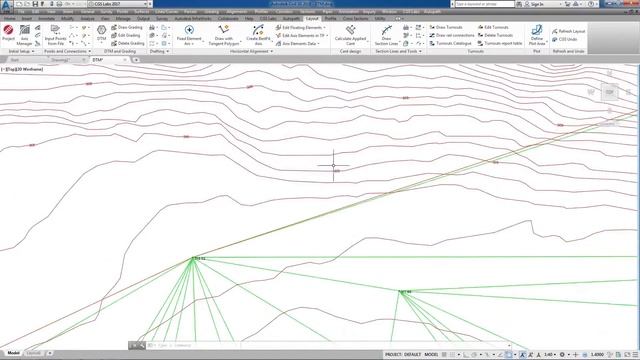This screenshot has width=640, height=360.
Task: Expand the Horizontal Alignment panel
Action: (x=251, y=51)
